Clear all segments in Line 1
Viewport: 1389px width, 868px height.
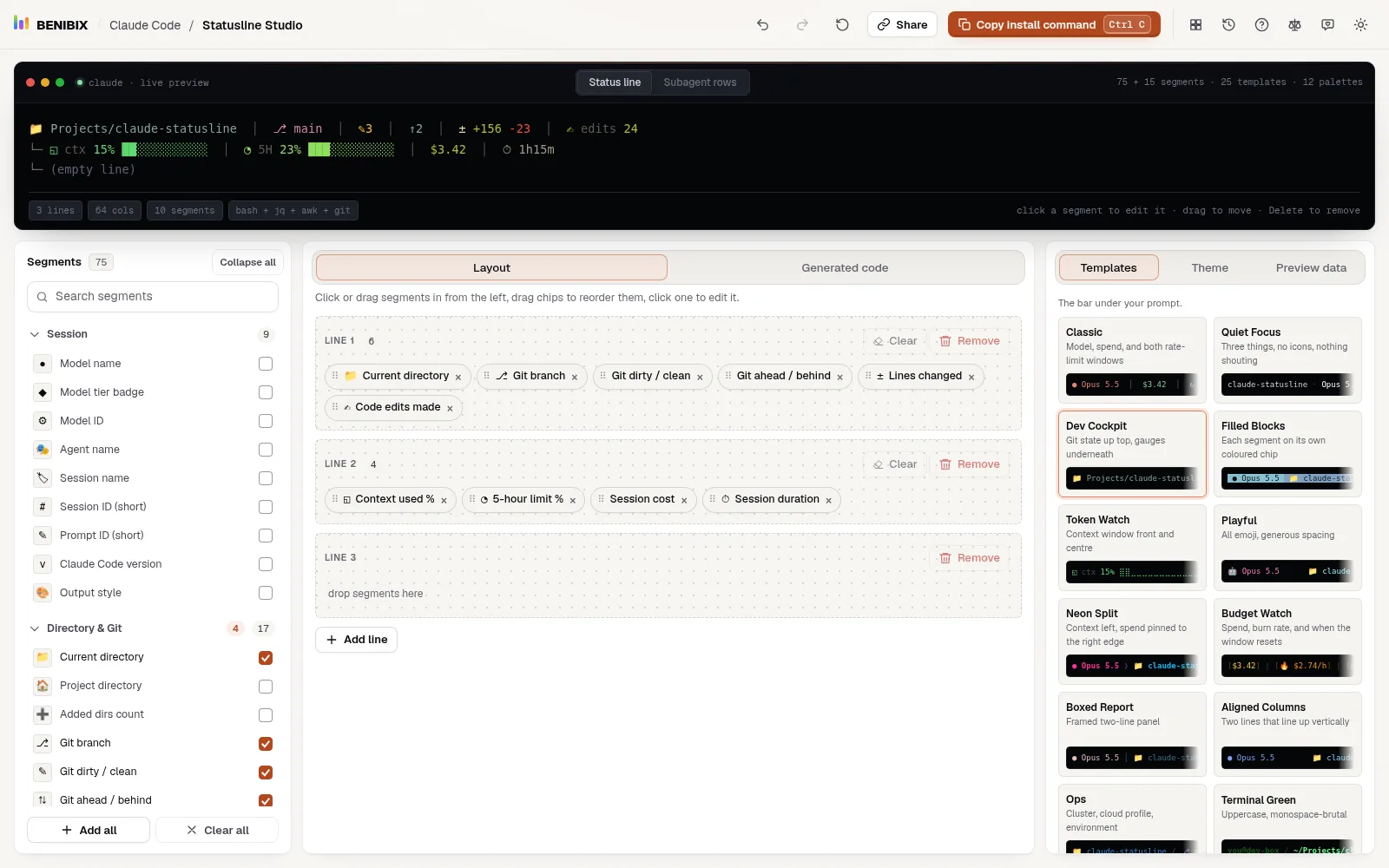click(x=895, y=341)
